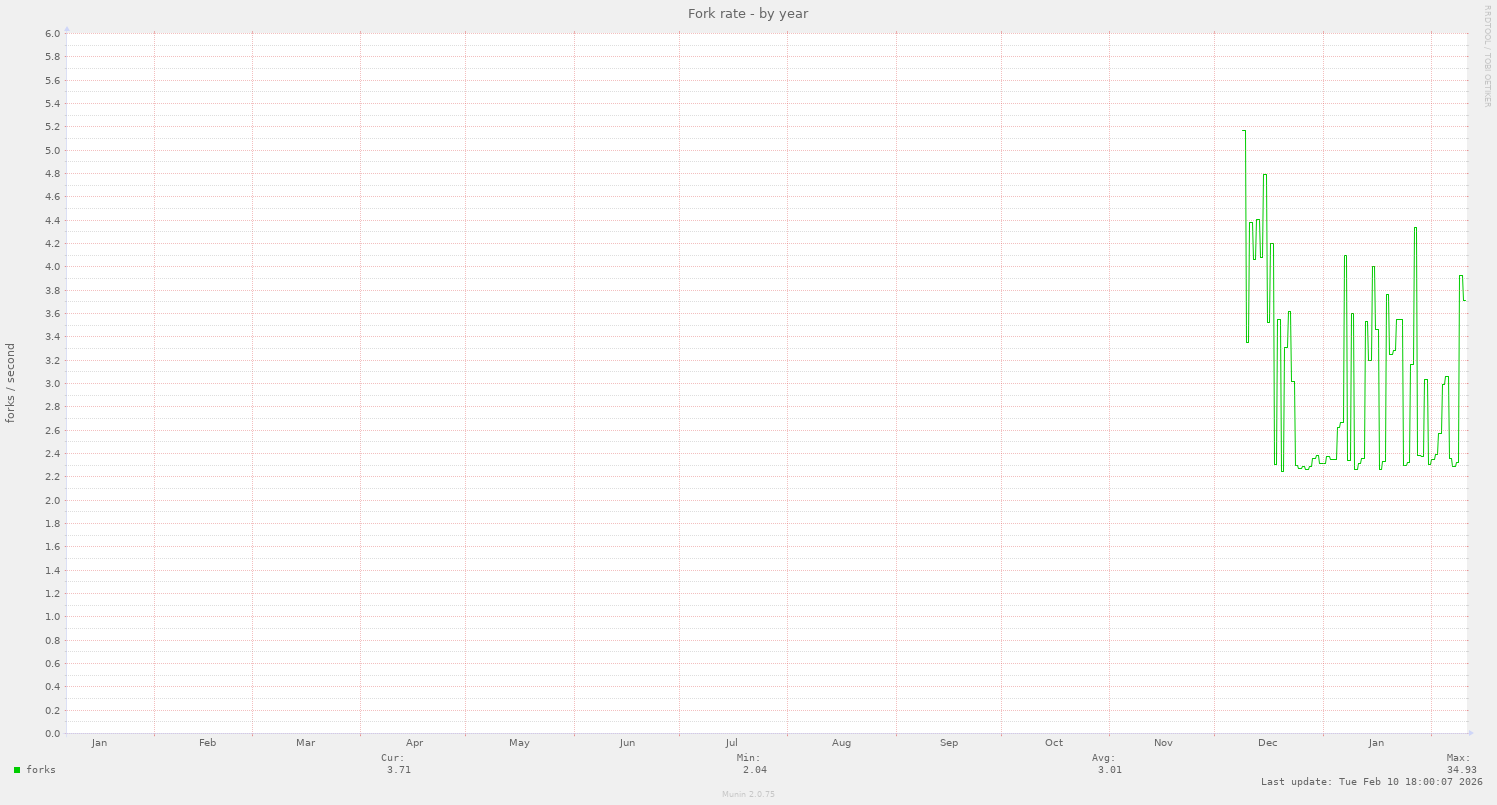Image resolution: width=1497 pixels, height=805 pixels.
Task: Click the 6.0 tick on y-axis
Action: coord(53,34)
